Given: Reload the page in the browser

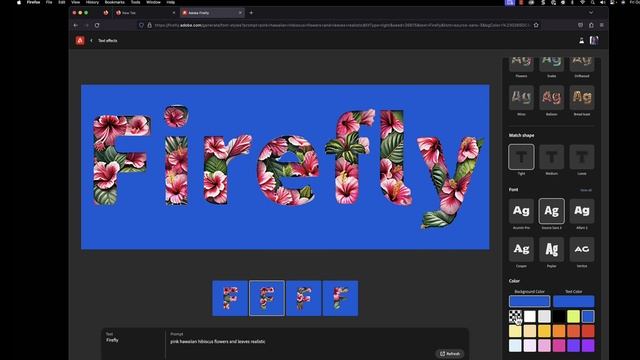Looking at the screenshot, I should (x=97, y=25).
